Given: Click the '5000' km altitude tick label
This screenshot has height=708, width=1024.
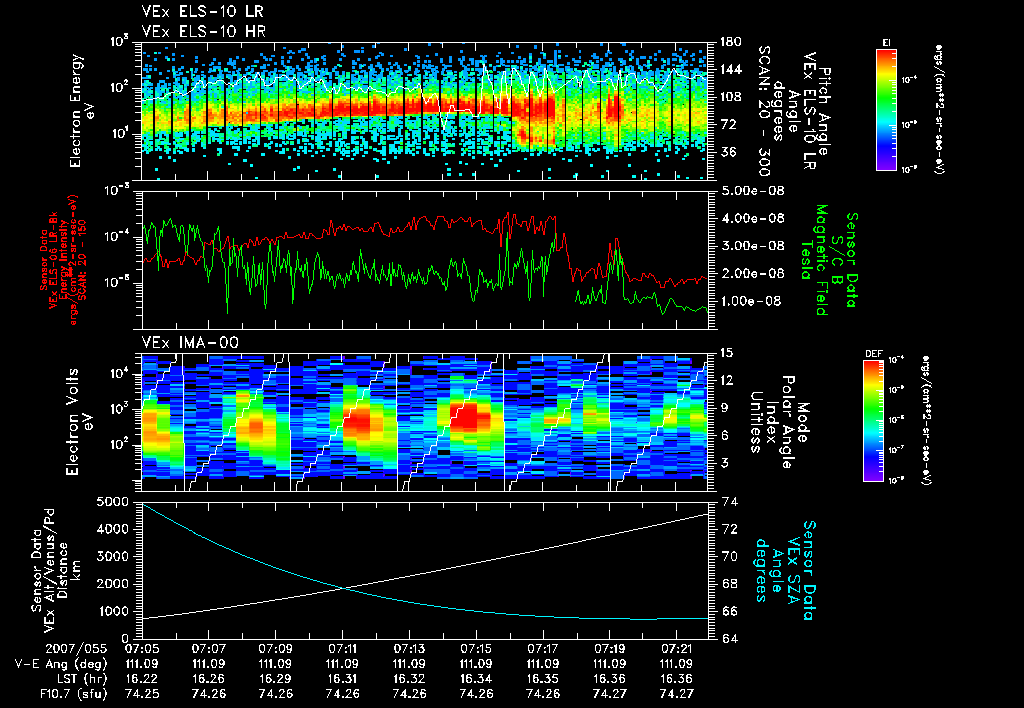Looking at the screenshot, I should click(x=112, y=502).
